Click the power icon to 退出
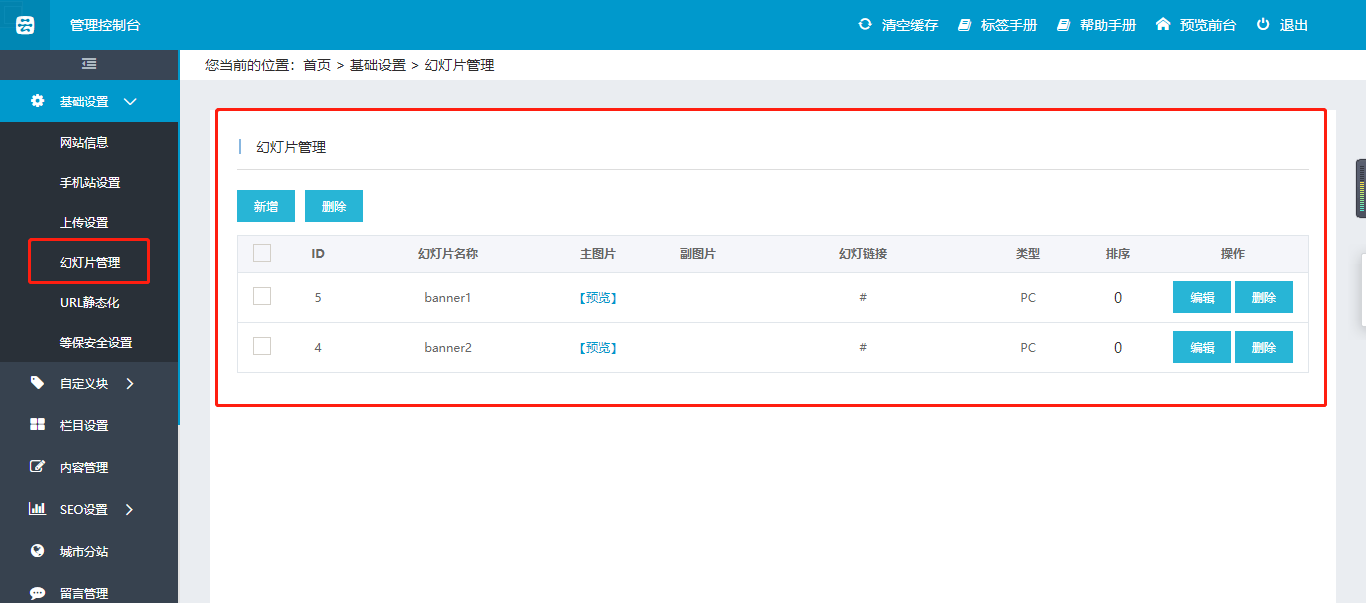The height and width of the screenshot is (603, 1366). click(1264, 24)
